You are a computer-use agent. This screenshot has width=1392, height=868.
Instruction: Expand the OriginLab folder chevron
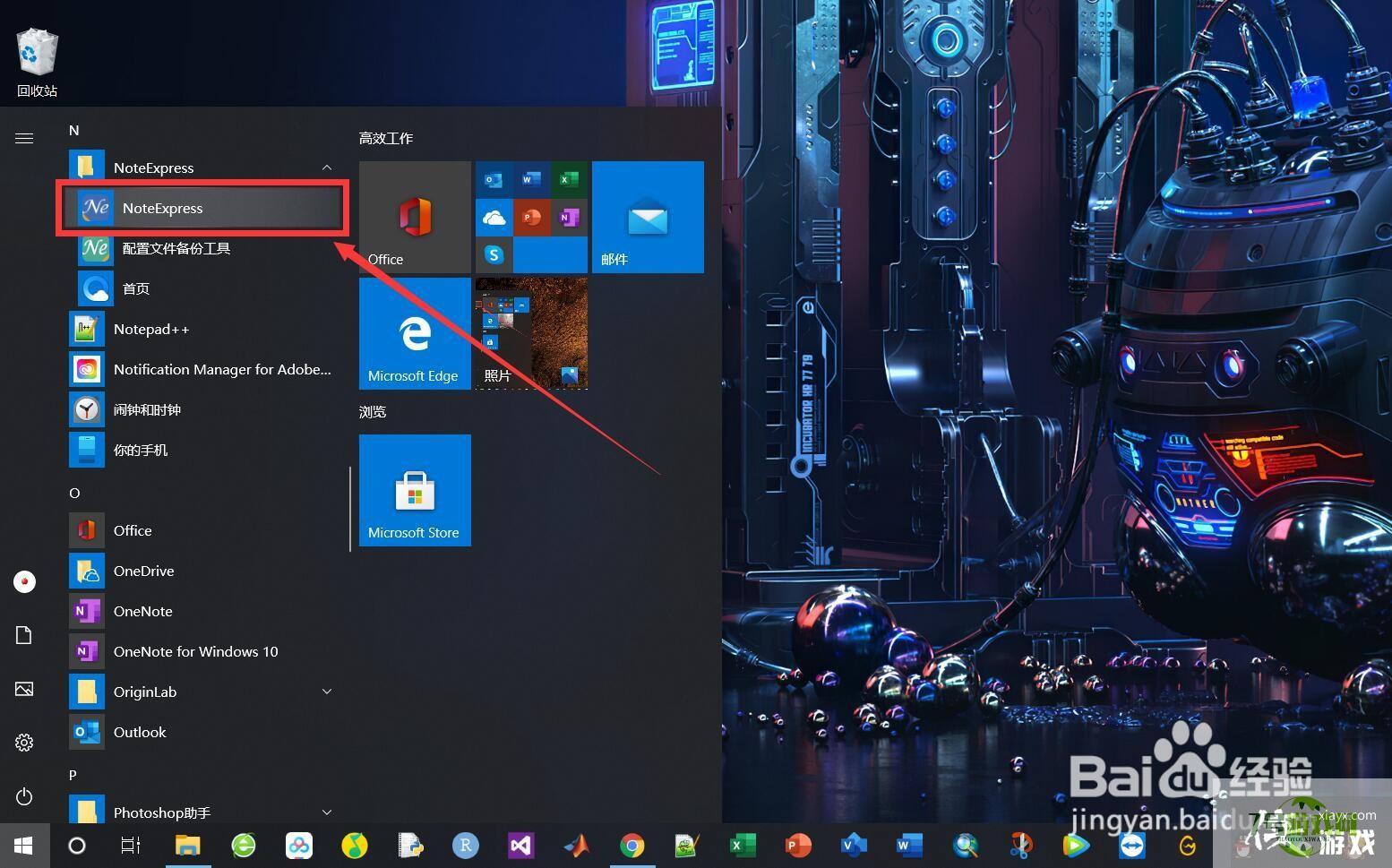tap(327, 692)
